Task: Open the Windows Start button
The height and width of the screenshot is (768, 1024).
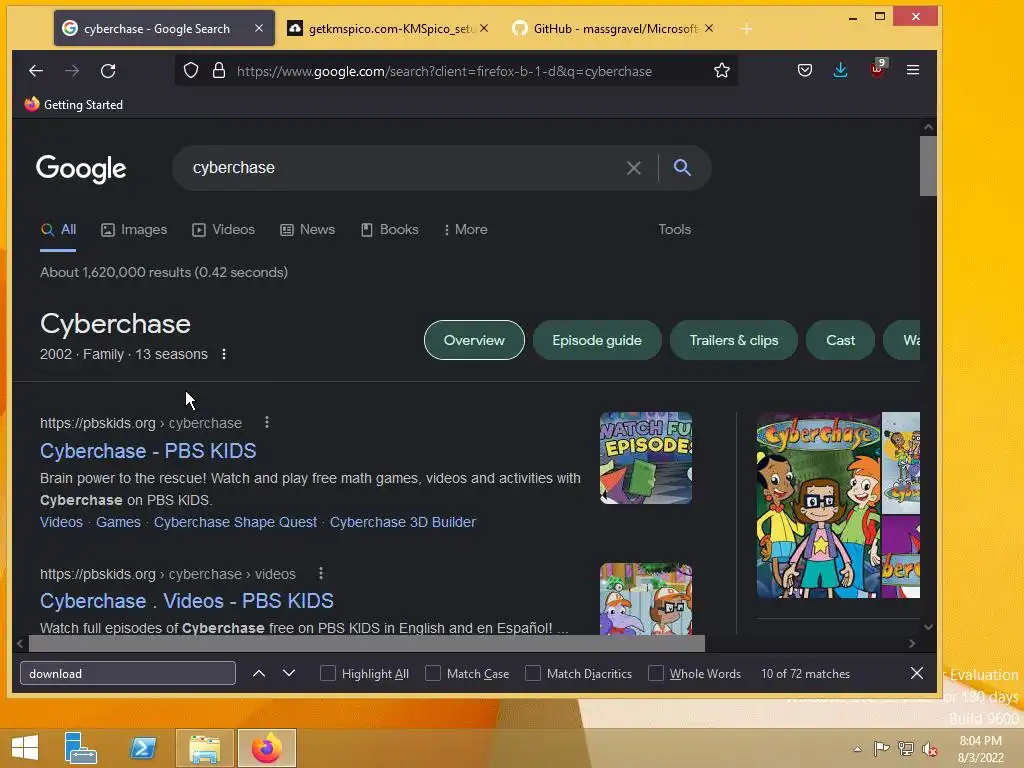Action: (x=25, y=747)
